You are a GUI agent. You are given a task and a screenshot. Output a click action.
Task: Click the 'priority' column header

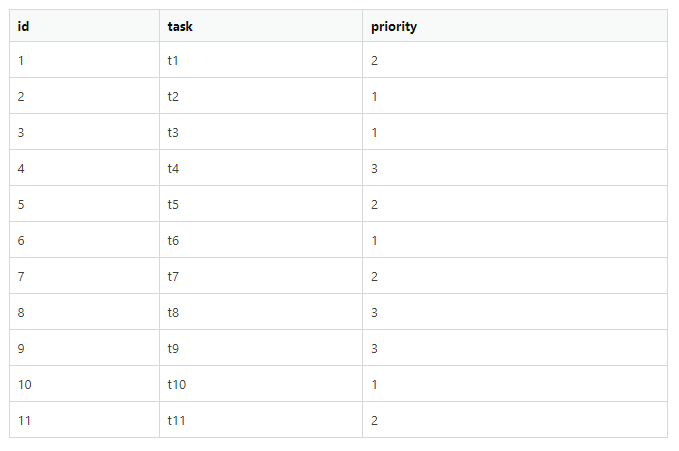[x=393, y=27]
